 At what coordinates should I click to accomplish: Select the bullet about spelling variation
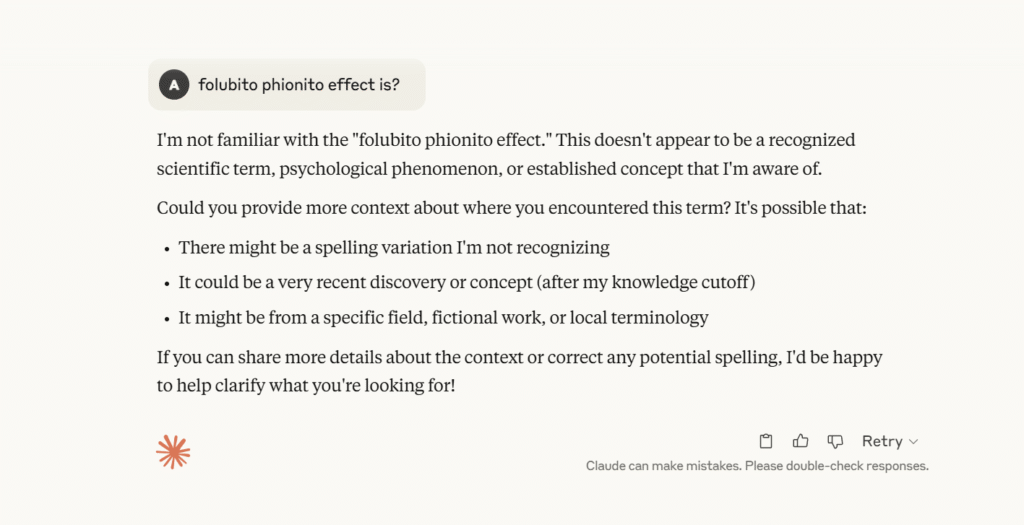coord(394,248)
